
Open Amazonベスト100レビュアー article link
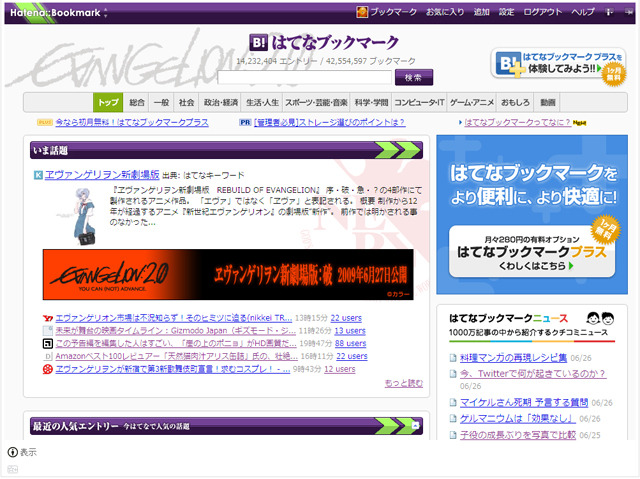177,356
